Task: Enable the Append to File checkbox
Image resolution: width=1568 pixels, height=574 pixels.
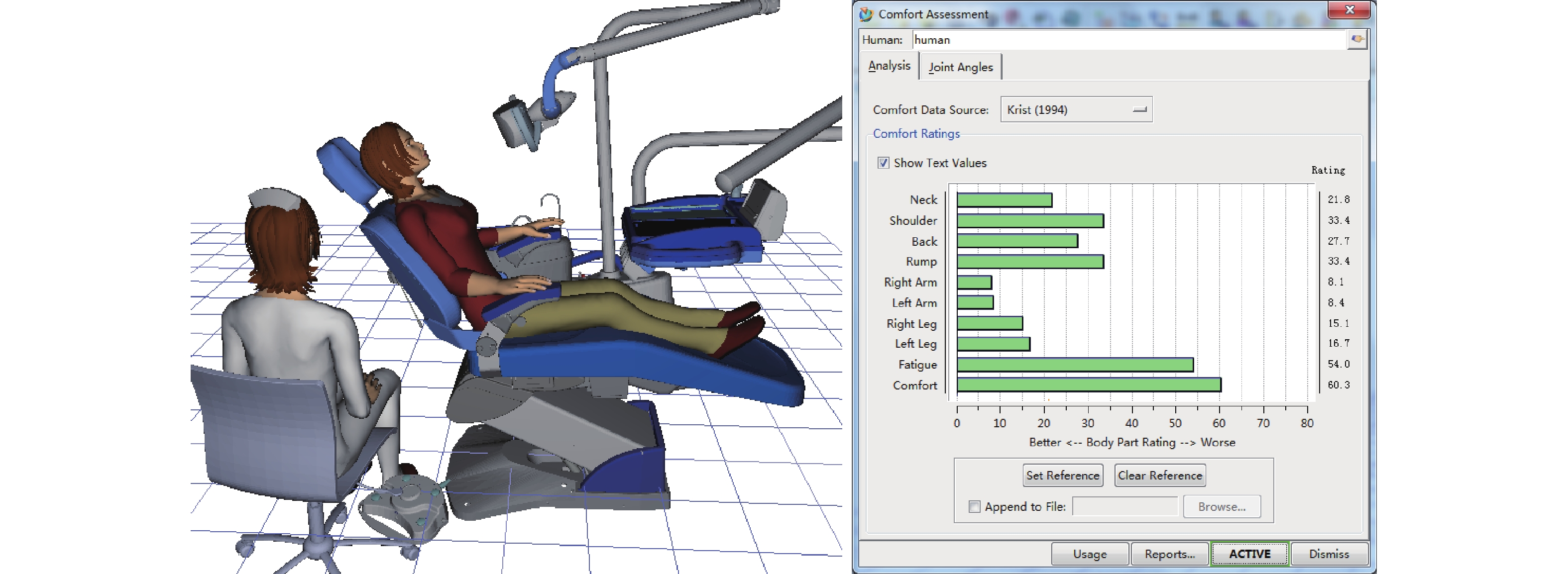Action: (975, 506)
